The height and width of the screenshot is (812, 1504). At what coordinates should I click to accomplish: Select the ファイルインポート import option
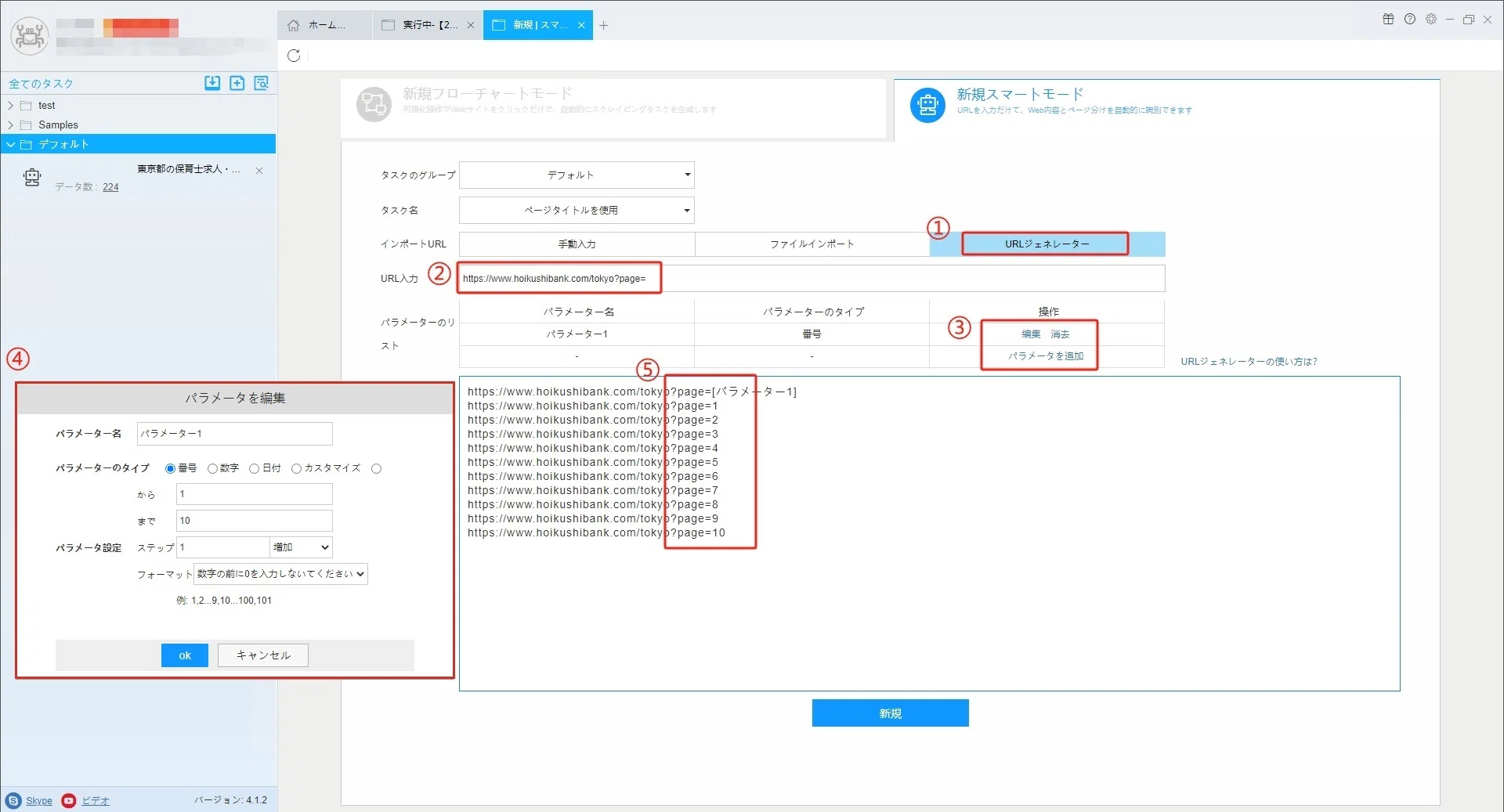(812, 244)
